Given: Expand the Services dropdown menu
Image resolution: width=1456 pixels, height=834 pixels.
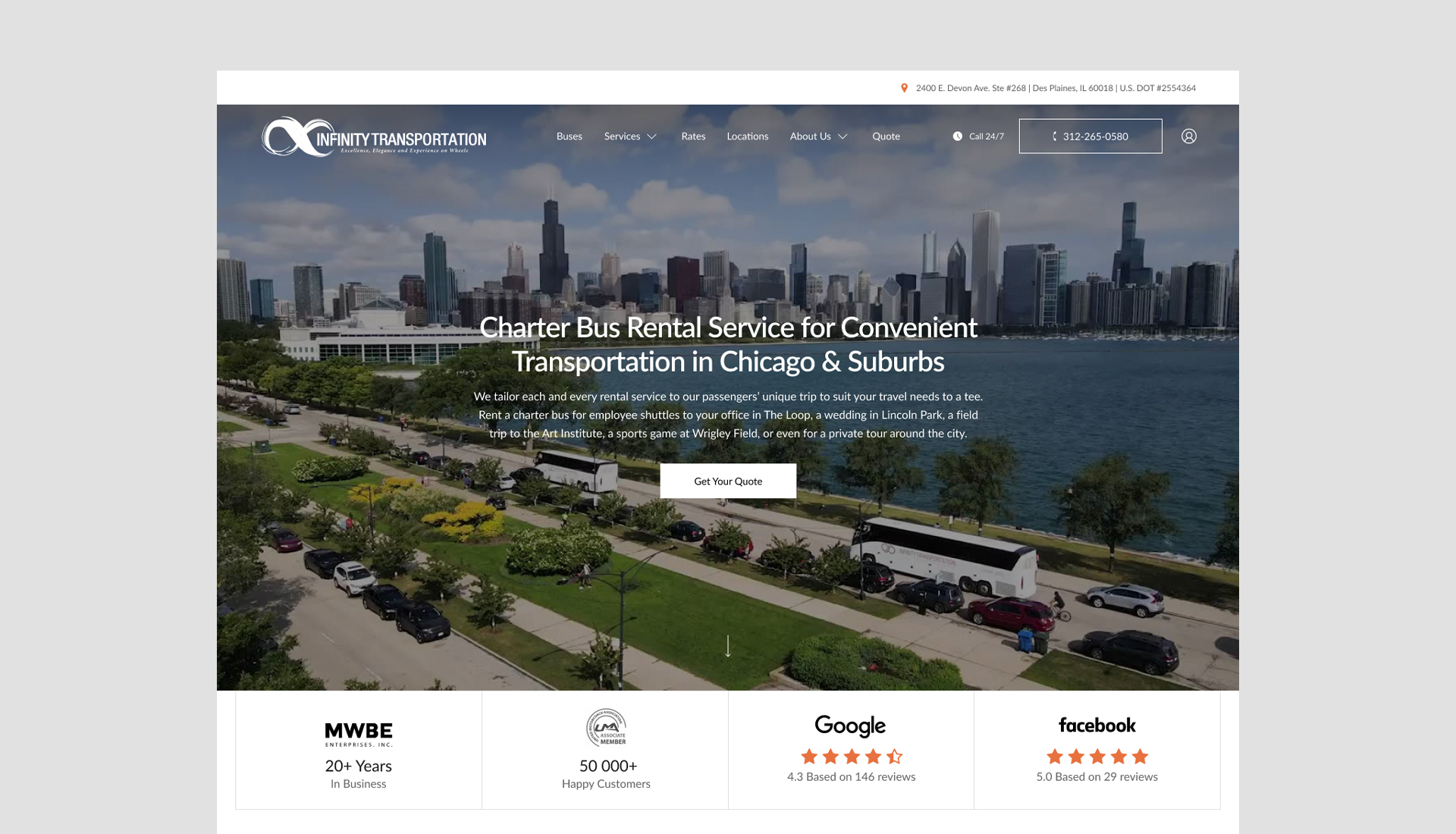Looking at the screenshot, I should [x=623, y=136].
